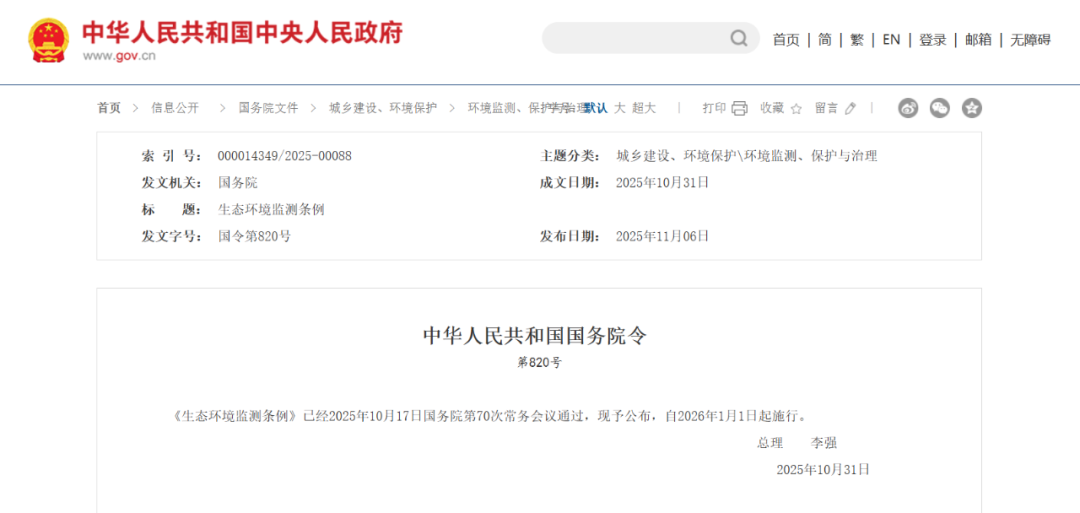Share the page via Weibo icon
1080x513 pixels.
[x=908, y=108]
